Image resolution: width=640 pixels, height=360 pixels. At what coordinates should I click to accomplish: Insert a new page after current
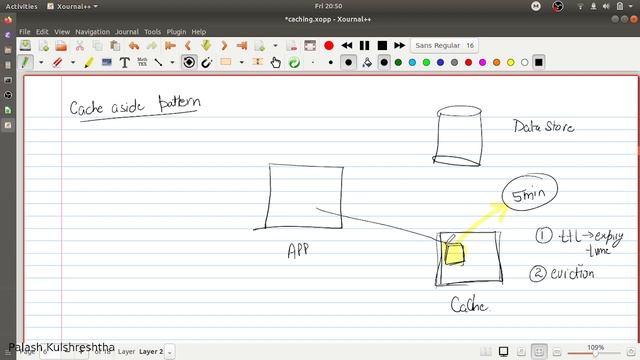click(x=260, y=45)
